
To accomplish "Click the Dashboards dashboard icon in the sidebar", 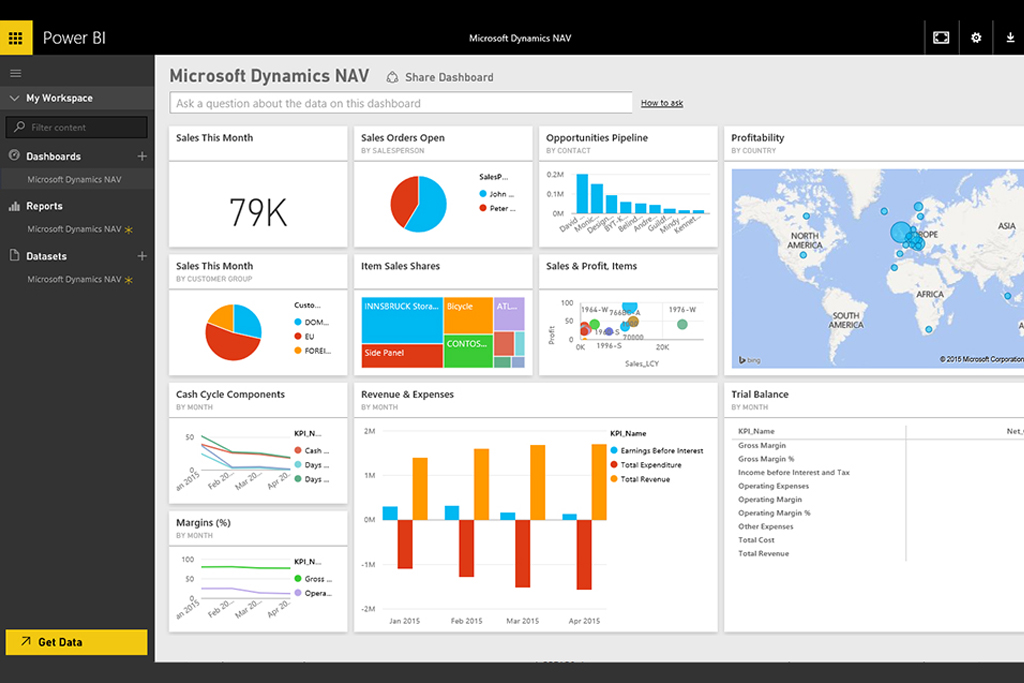I will 12,156.
